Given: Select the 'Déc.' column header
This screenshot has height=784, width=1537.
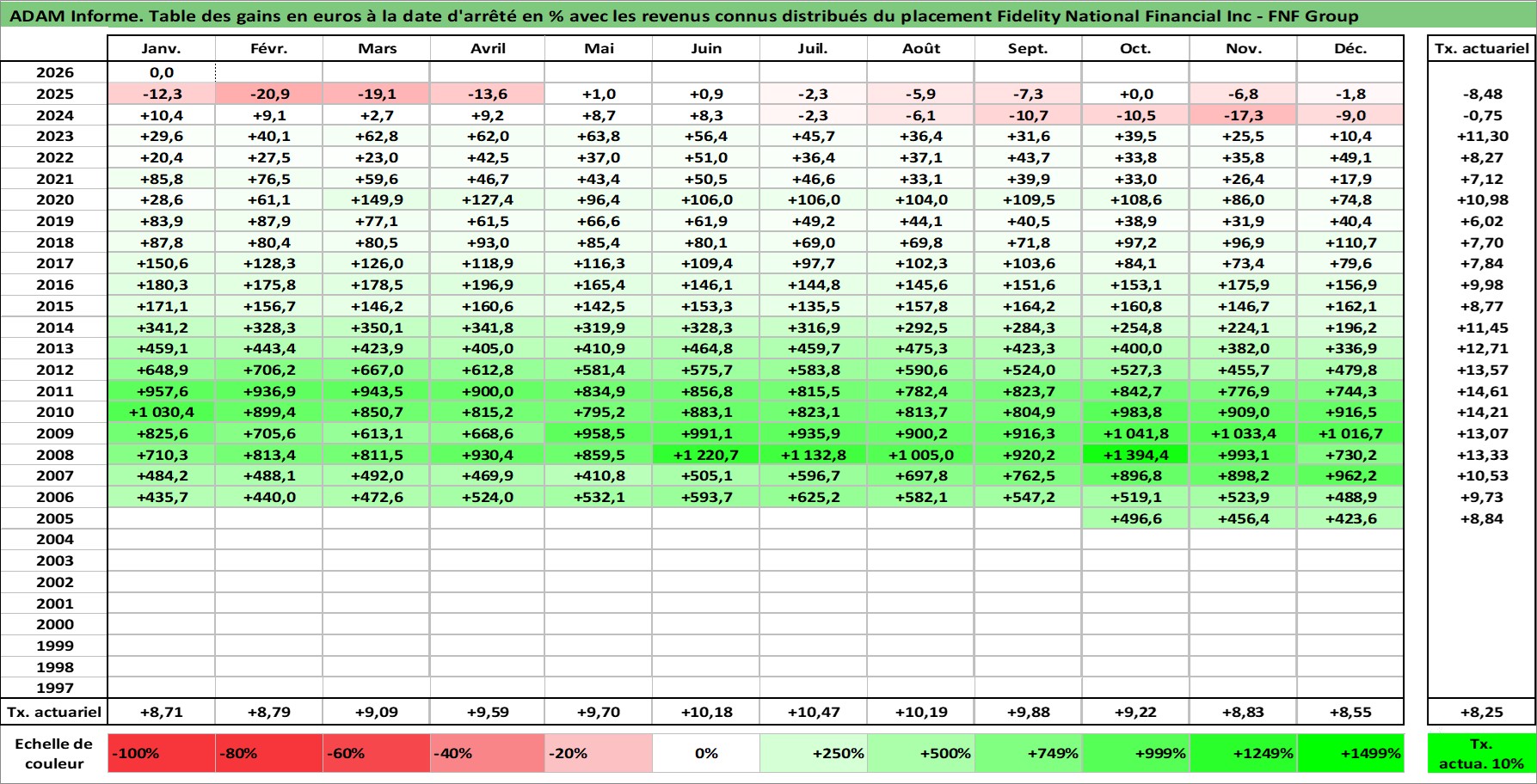Looking at the screenshot, I should (x=1350, y=49).
